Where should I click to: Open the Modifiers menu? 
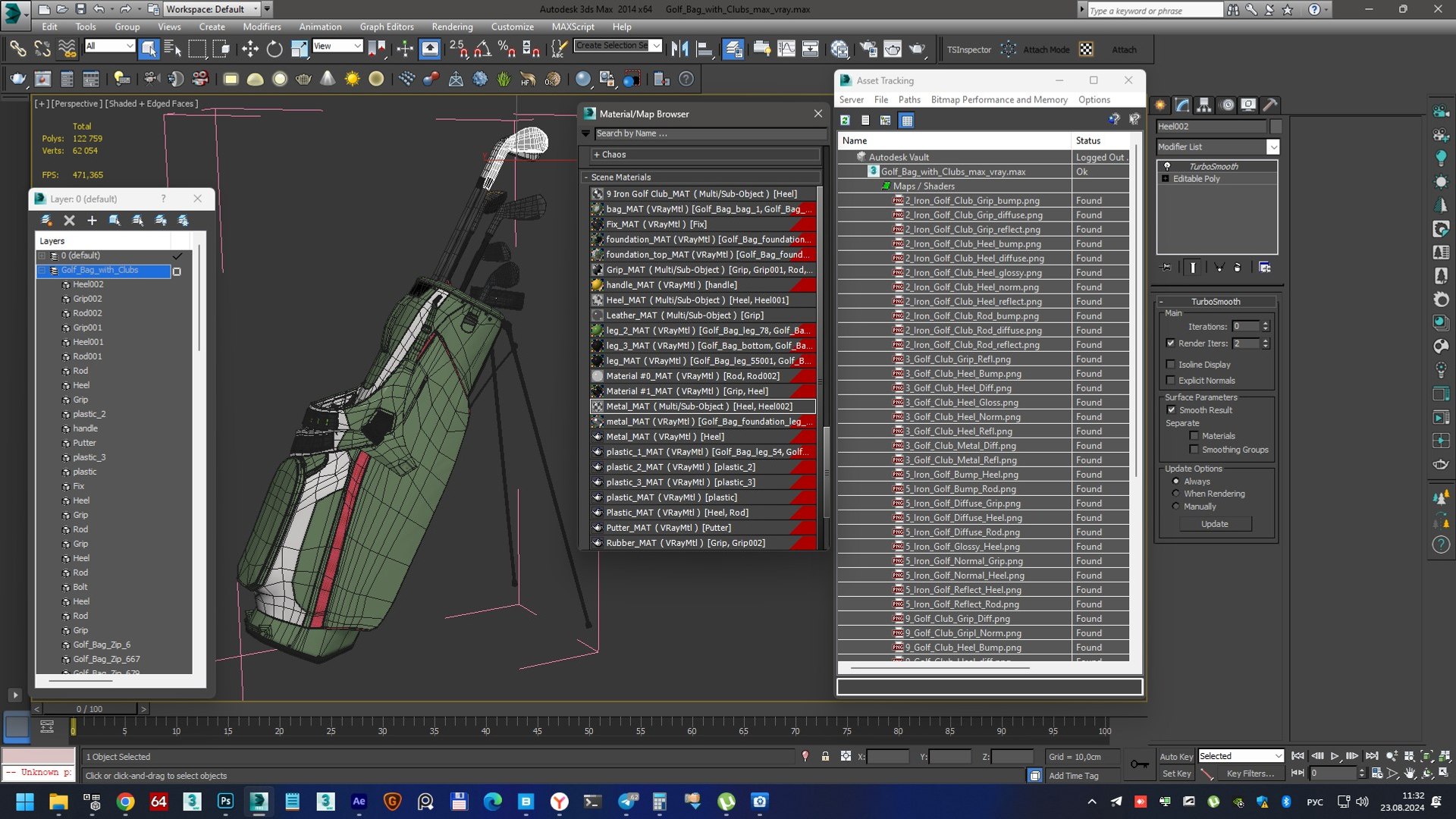pos(262,27)
